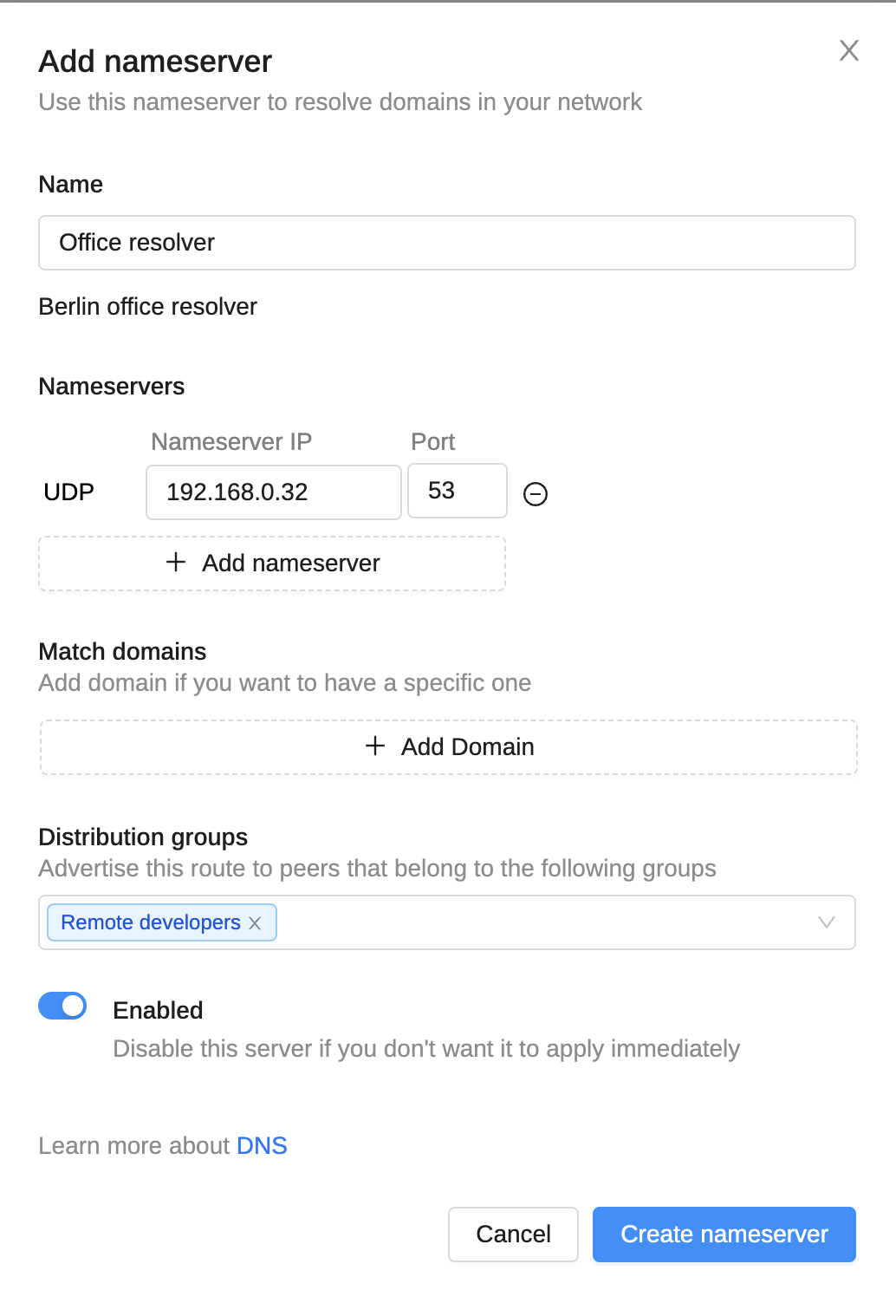Image resolution: width=896 pixels, height=1316 pixels.
Task: Remove the 192.168.0.32 nameserver entry
Action: [536, 494]
